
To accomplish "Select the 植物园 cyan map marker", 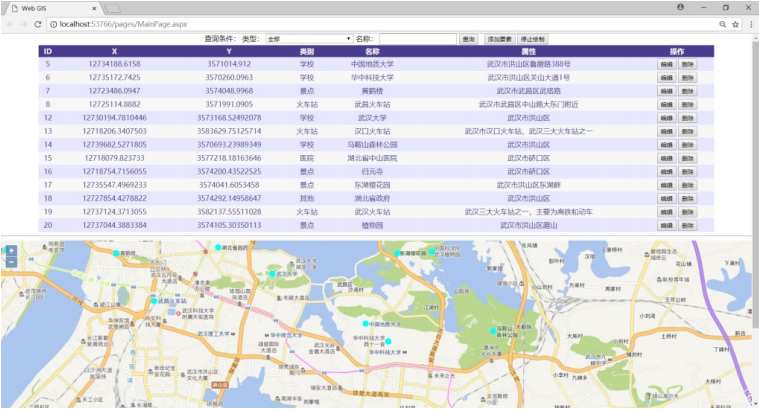I will [432, 252].
